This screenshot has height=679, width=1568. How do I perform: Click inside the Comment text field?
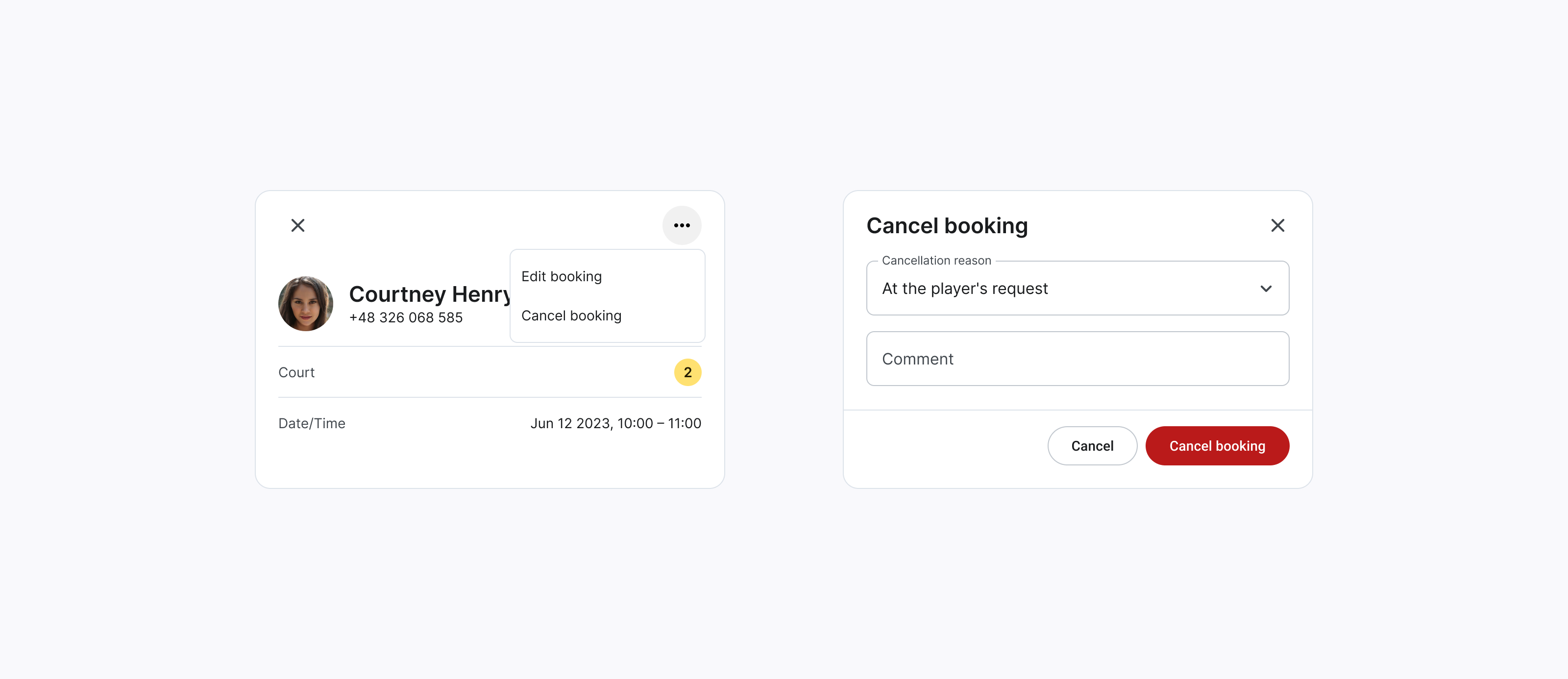click(1078, 359)
